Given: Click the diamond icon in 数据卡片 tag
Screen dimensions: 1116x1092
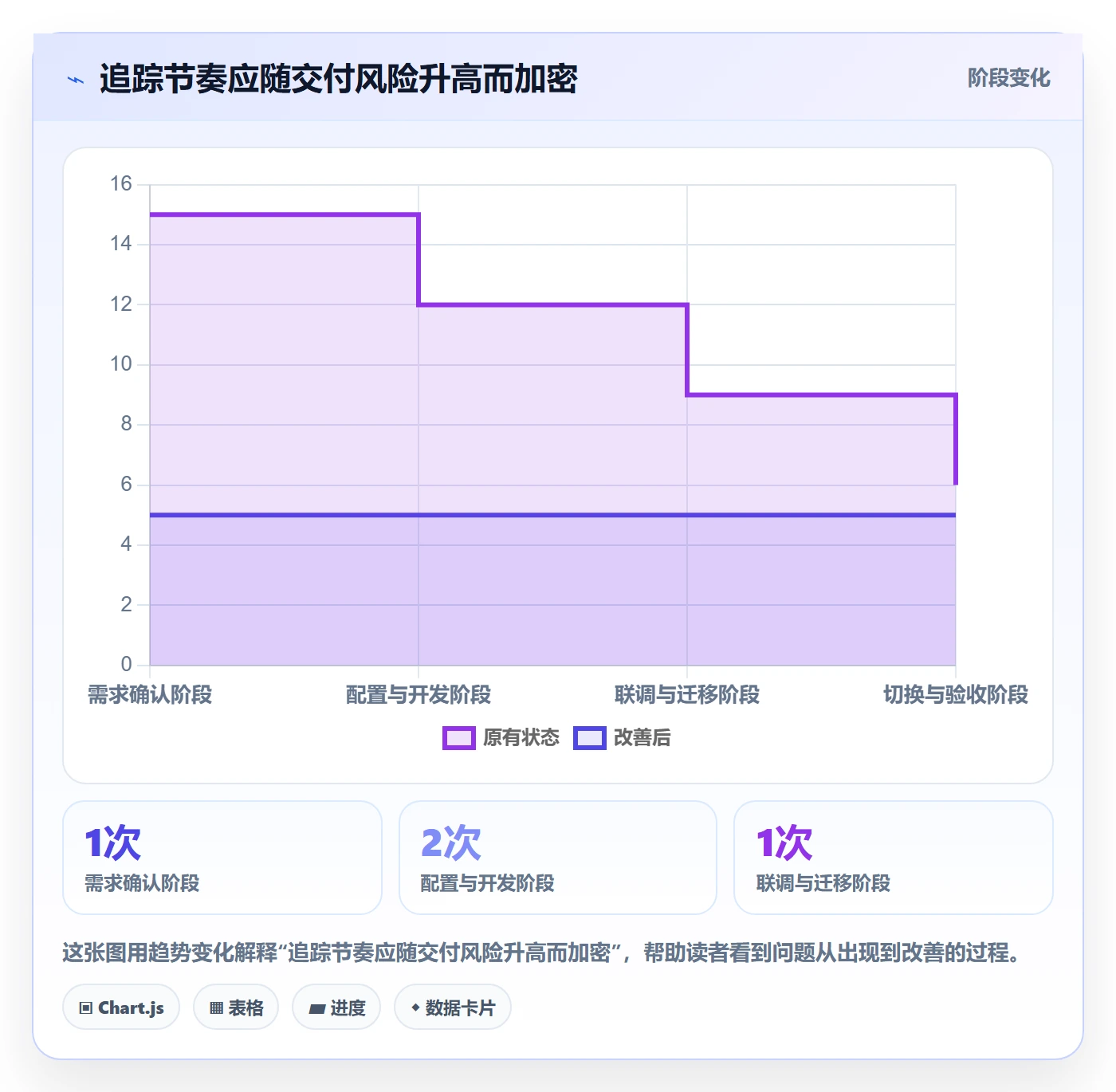Looking at the screenshot, I should pyautogui.click(x=415, y=1008).
